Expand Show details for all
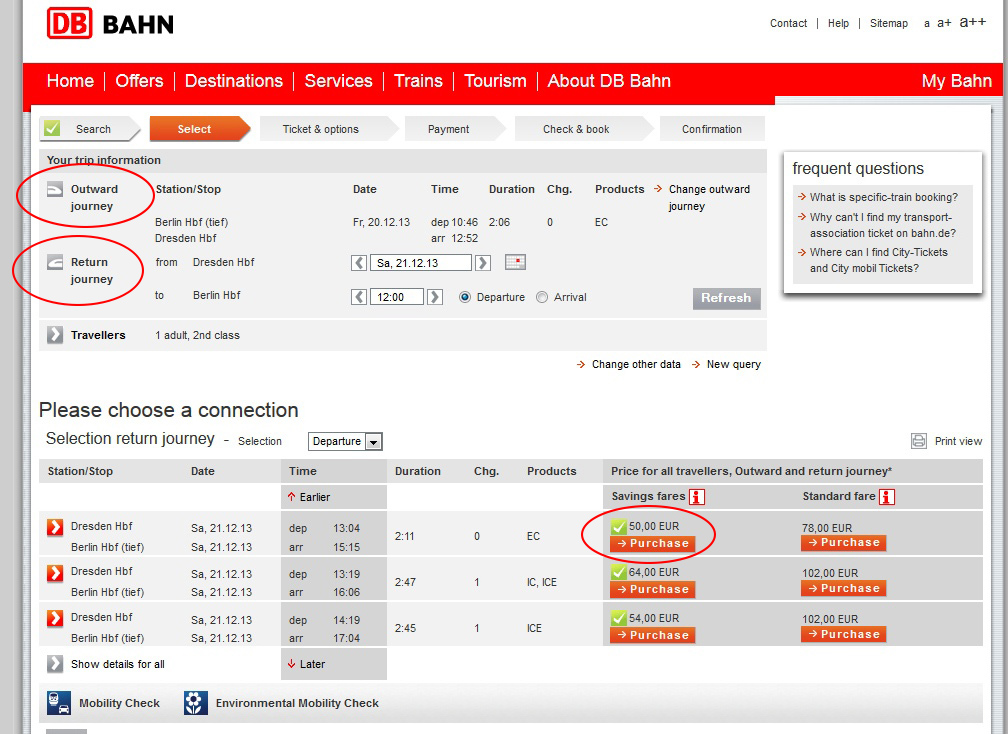 55,664
